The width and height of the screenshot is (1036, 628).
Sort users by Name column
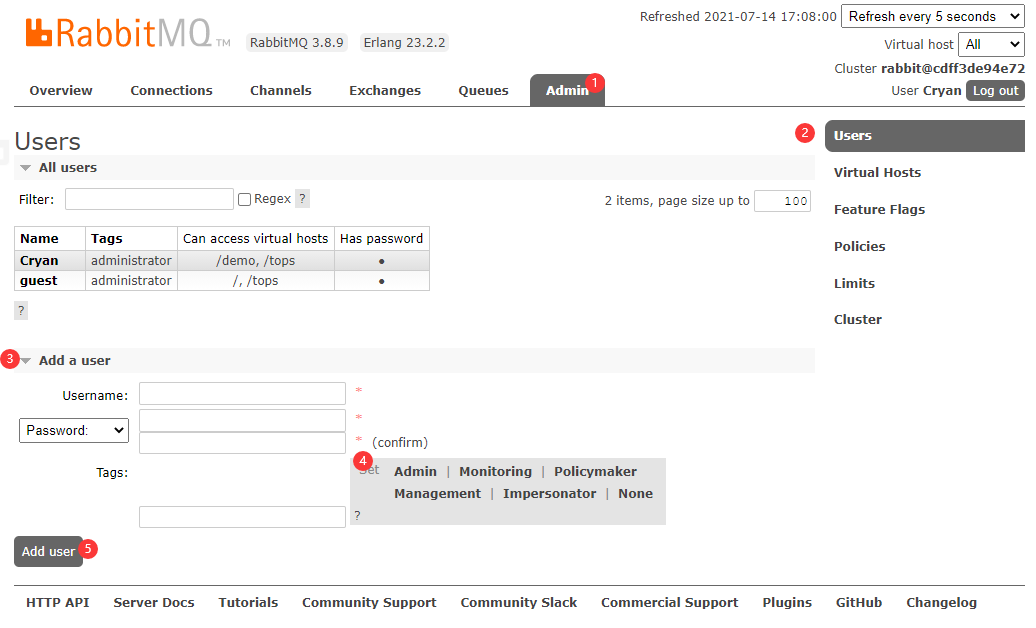coord(39,239)
